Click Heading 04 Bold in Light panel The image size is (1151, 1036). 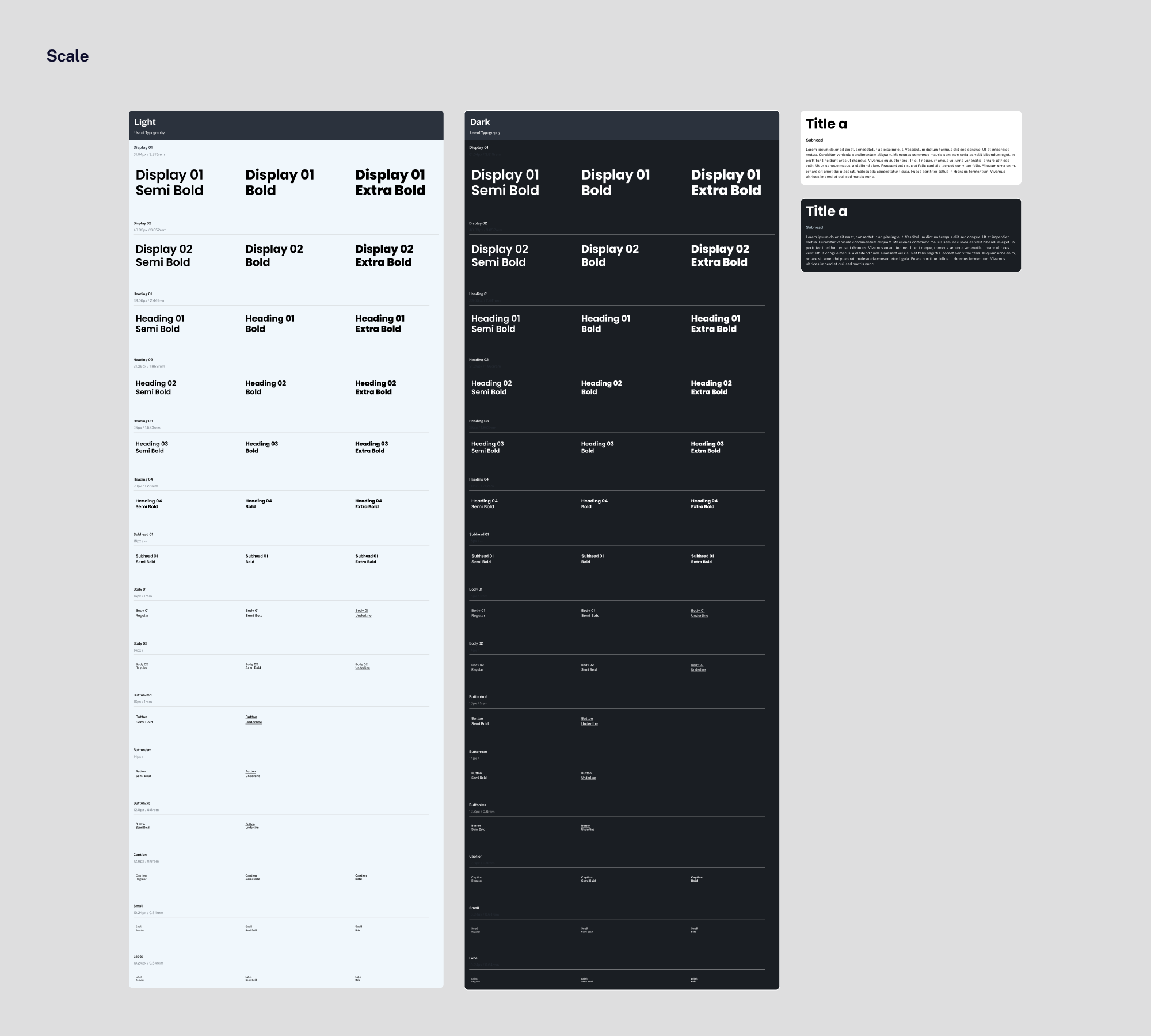pos(258,504)
